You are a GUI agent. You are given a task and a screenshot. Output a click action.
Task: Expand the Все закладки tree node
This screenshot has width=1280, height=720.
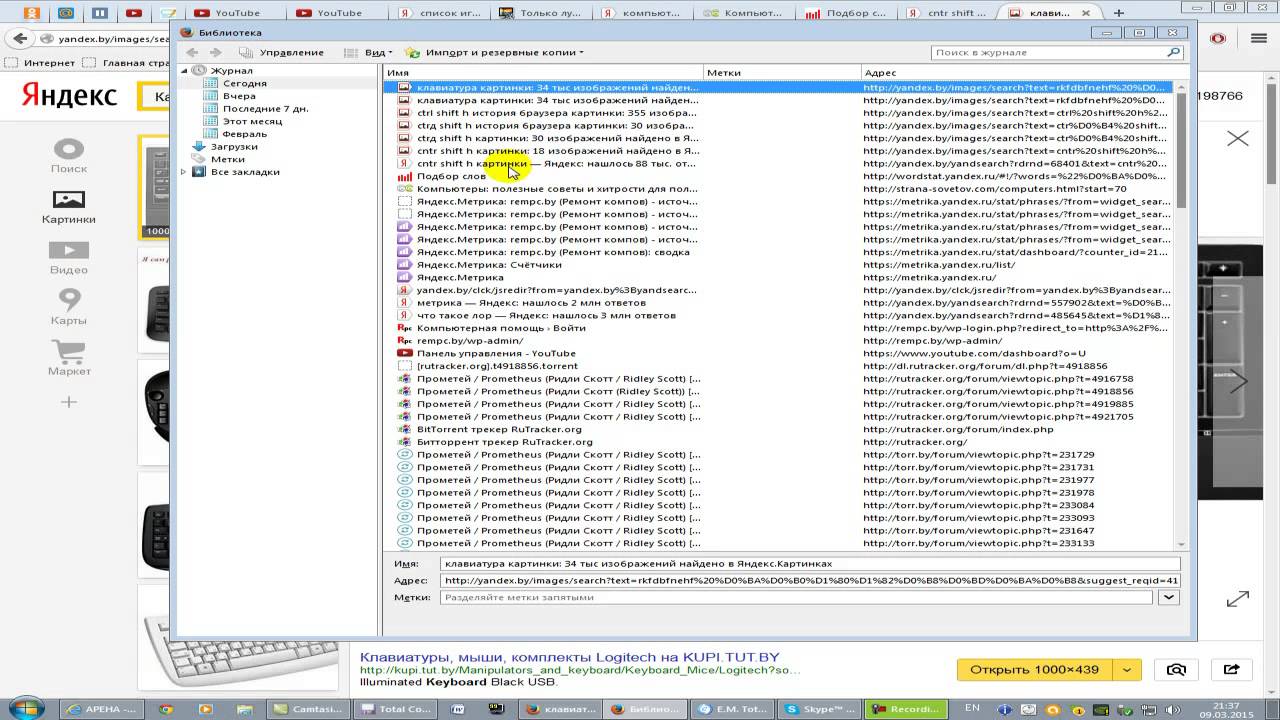[184, 172]
